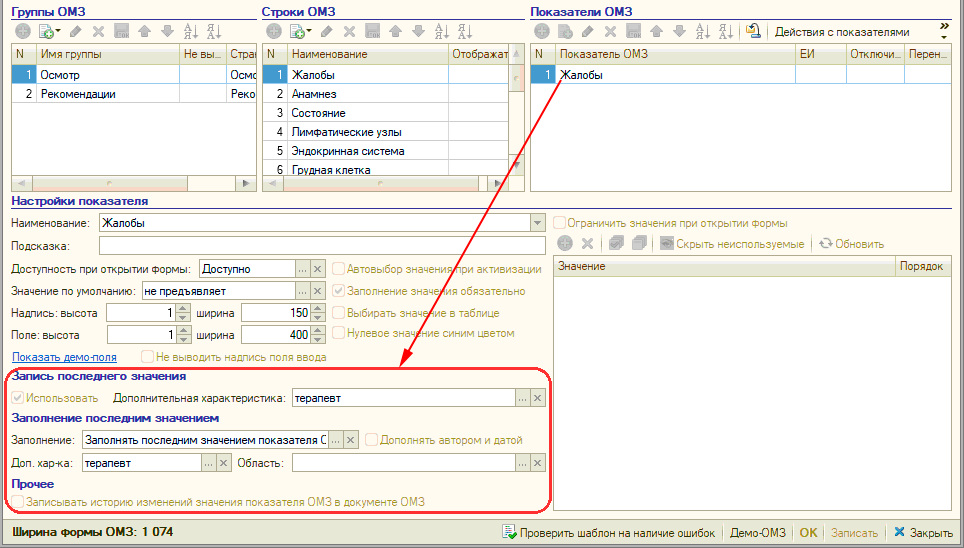964x548 pixels.
Task: Clear the Дополнительная характеристика field with X
Action: pyautogui.click(x=538, y=398)
